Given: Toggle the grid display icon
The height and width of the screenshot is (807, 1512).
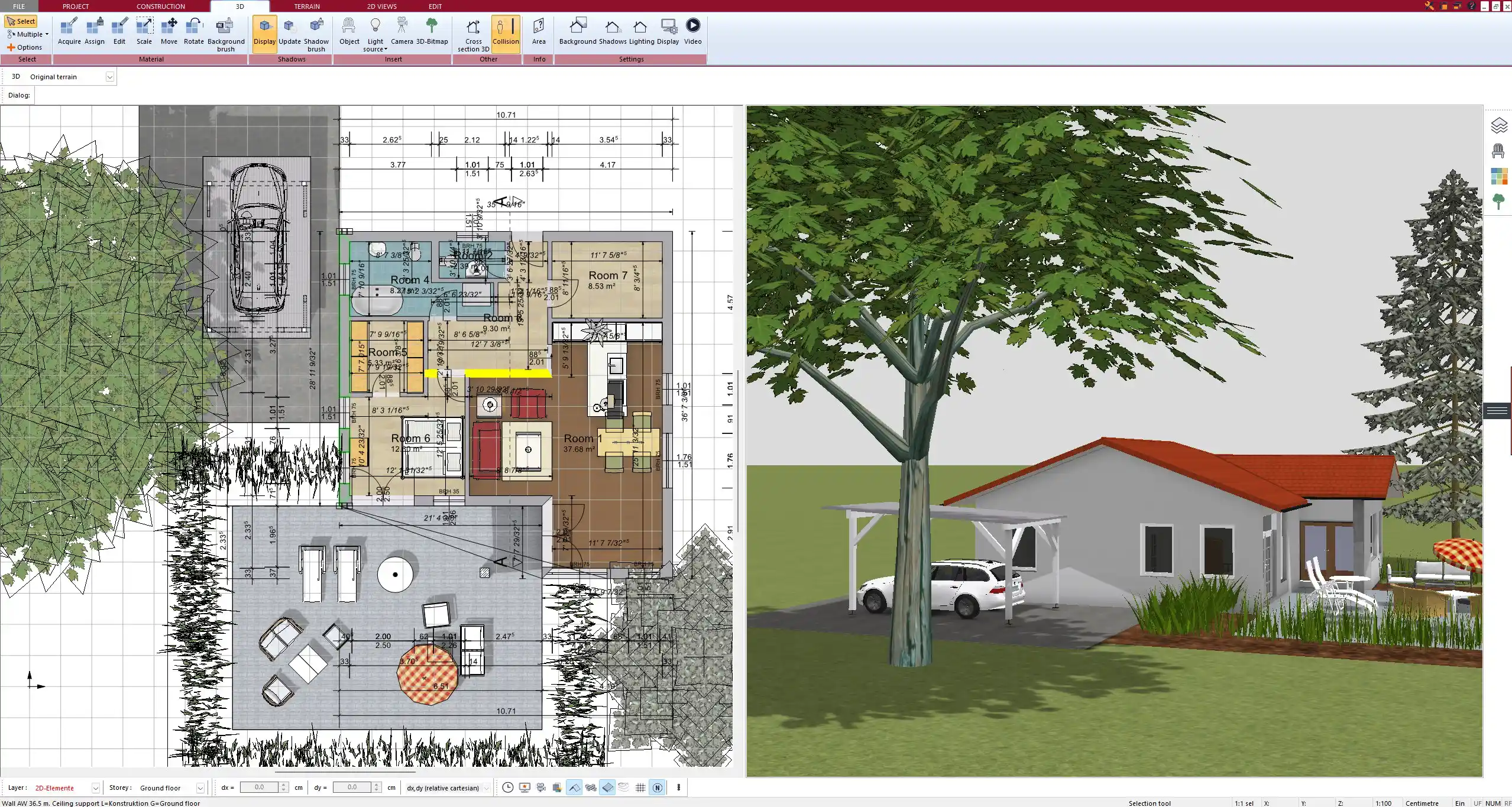Looking at the screenshot, I should (x=640, y=787).
